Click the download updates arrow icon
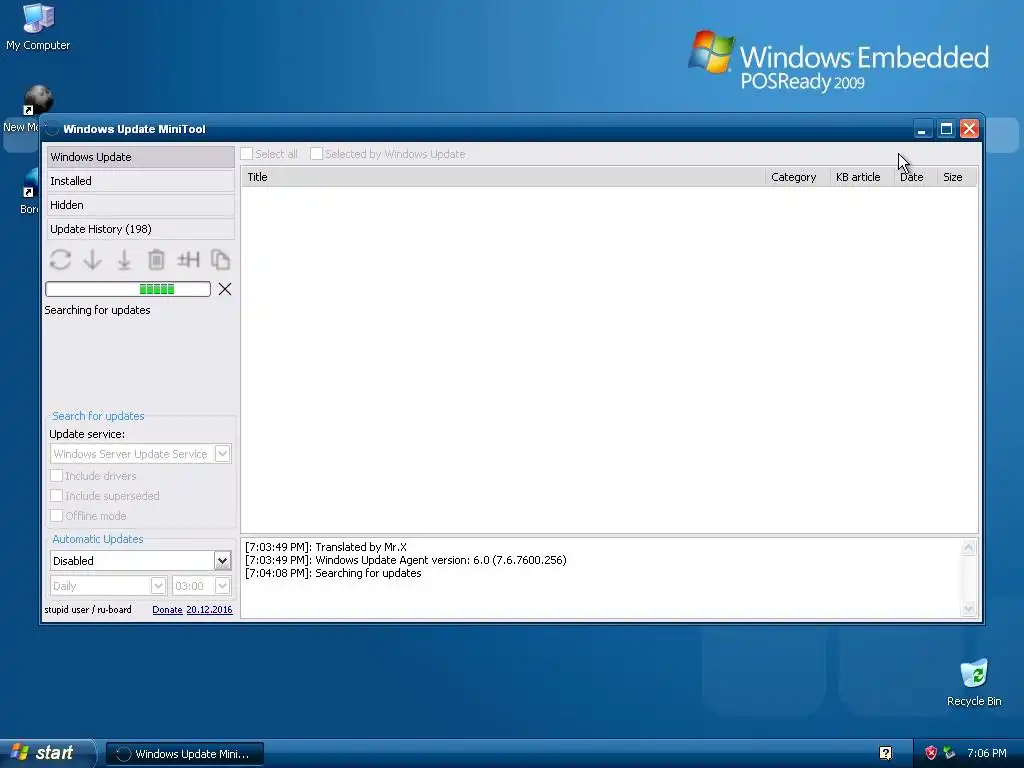 tap(92, 260)
